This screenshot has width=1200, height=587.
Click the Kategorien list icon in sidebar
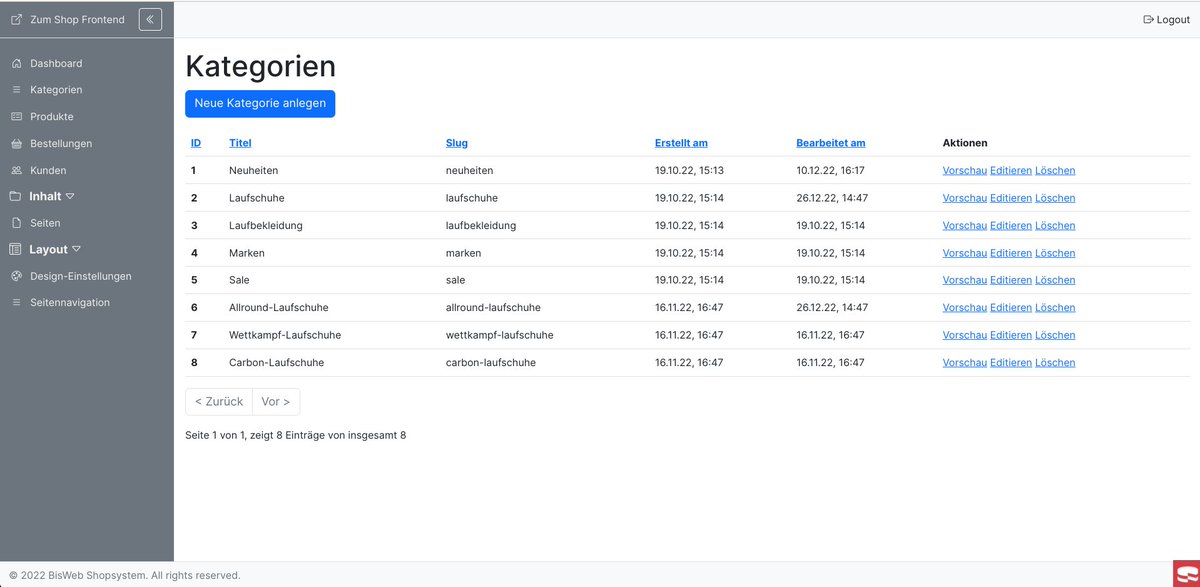point(16,90)
